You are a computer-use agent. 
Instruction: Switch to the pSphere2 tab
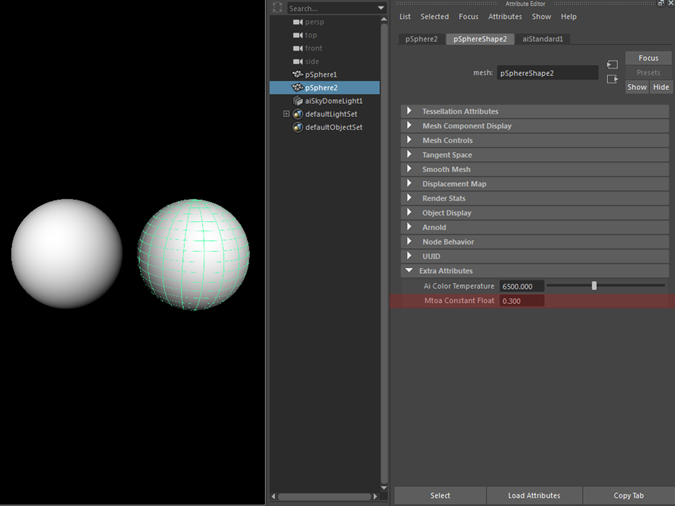point(421,39)
